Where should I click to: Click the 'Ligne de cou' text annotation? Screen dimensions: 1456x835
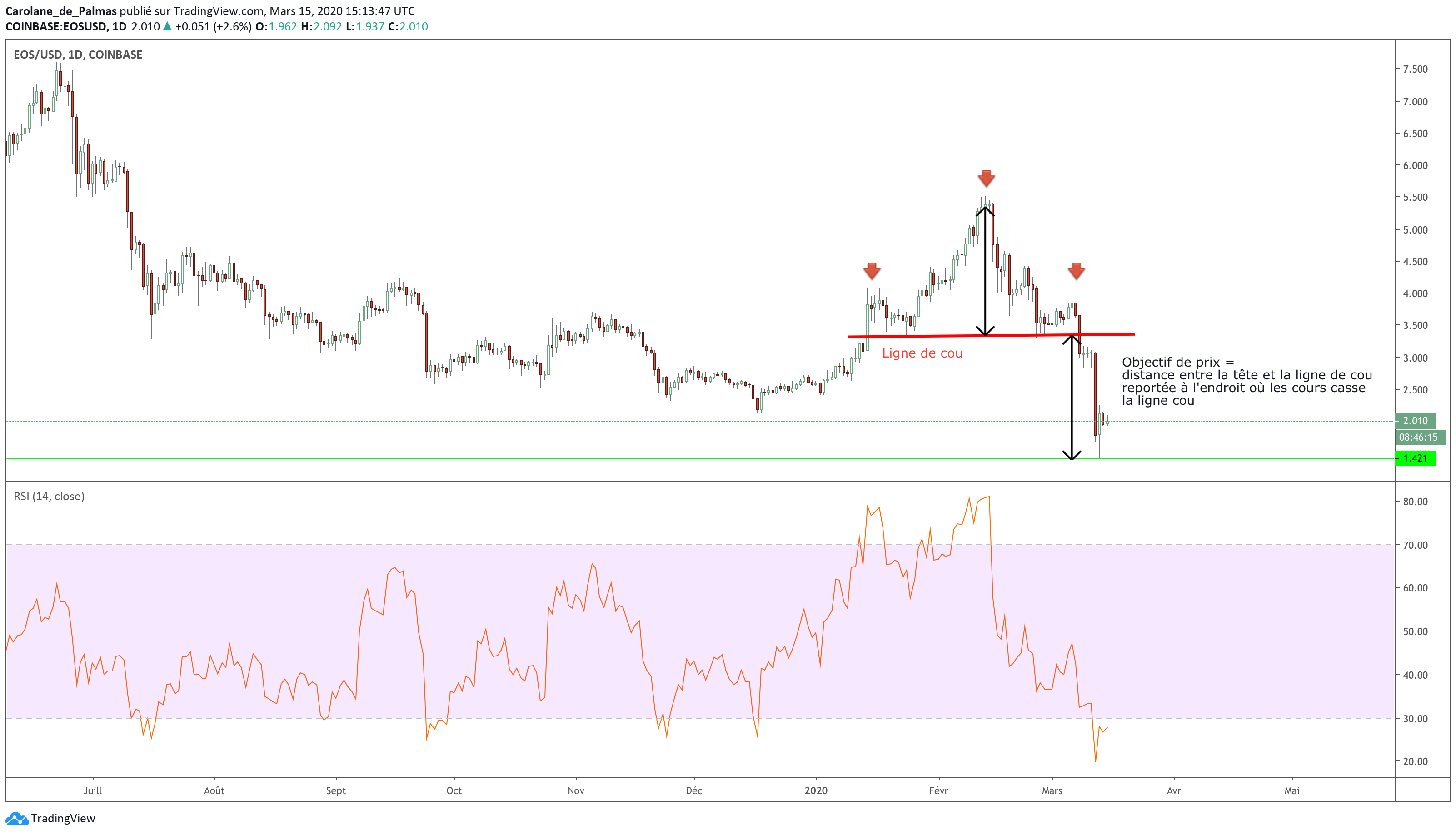point(922,353)
